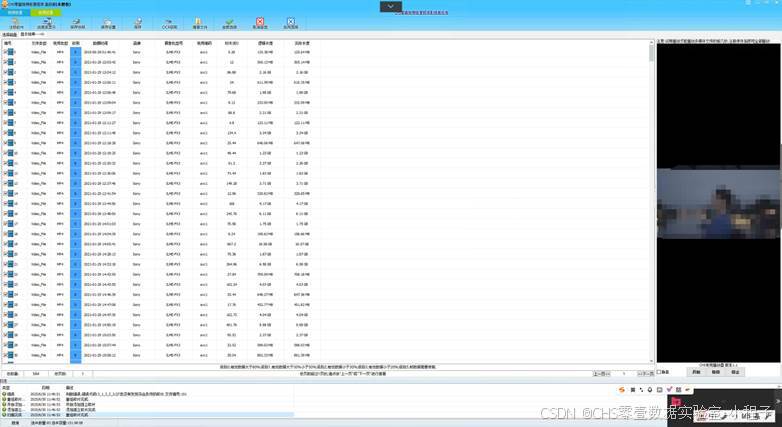Toggle the checkbox for row number 0

[5, 52]
